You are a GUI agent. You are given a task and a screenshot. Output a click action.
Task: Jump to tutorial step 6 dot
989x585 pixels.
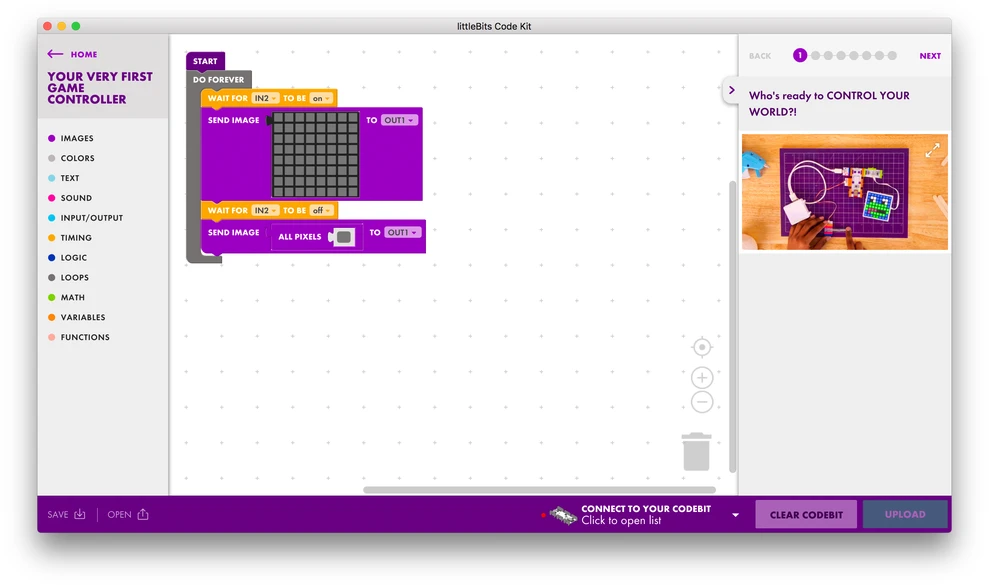coord(867,56)
